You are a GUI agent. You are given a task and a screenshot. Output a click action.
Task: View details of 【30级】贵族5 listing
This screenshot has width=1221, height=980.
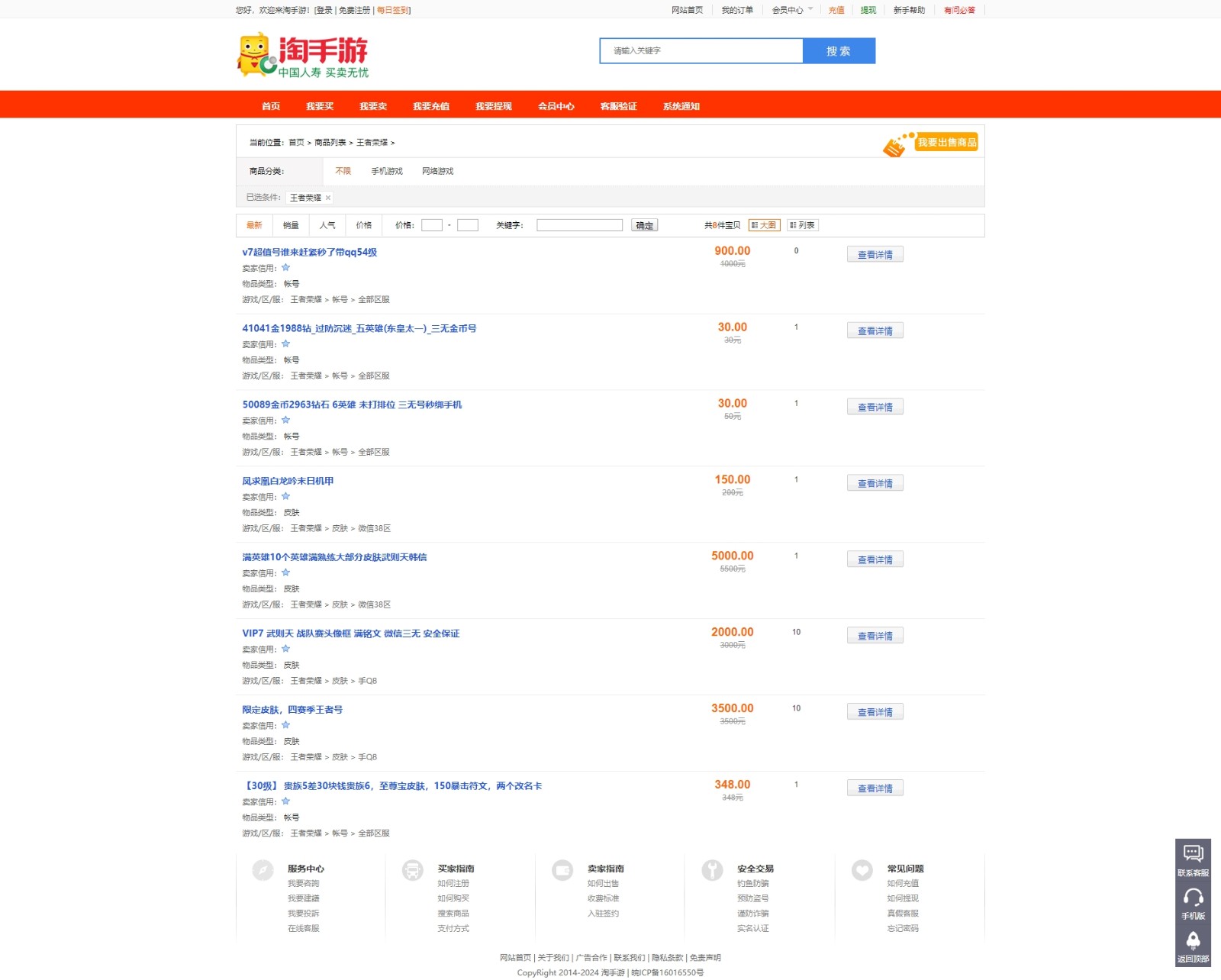click(875, 788)
